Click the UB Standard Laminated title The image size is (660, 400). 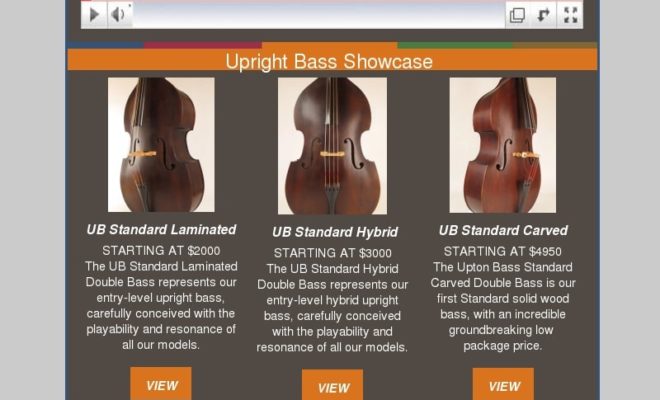coord(161,229)
